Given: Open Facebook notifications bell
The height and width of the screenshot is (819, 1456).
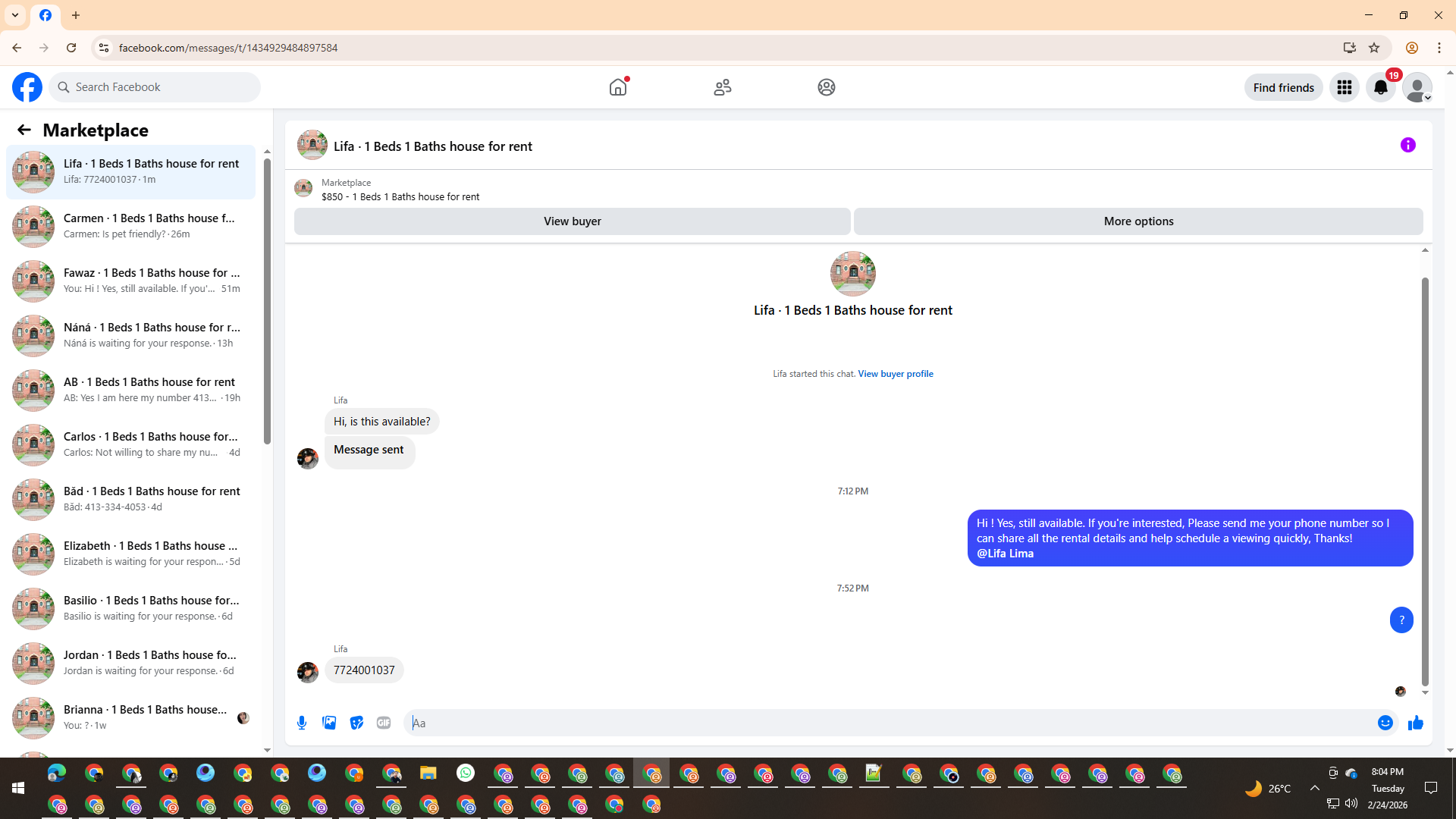Looking at the screenshot, I should (x=1380, y=87).
